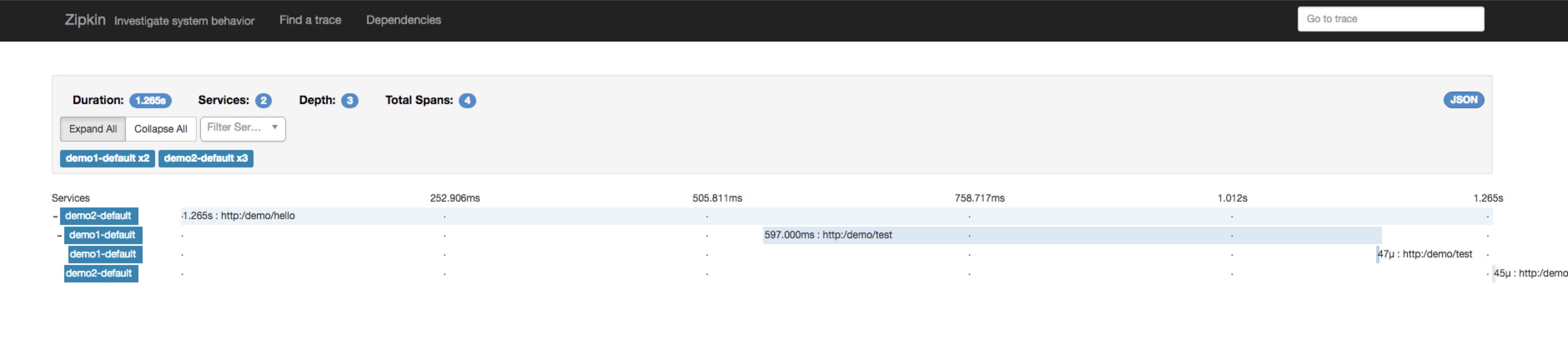Open the Find a trace page

coord(310,20)
